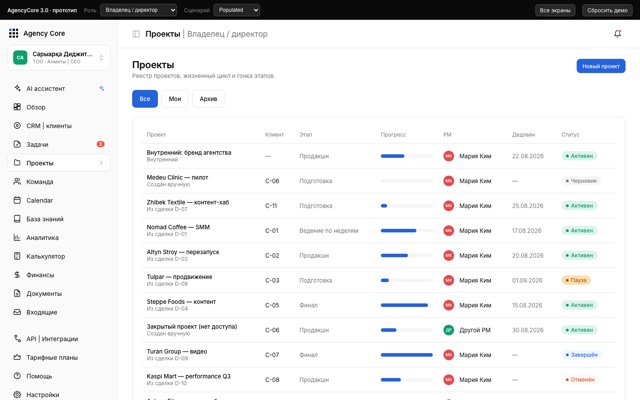This screenshot has width=640, height=400.
Task: Click the Завершён status badge
Action: (581, 355)
